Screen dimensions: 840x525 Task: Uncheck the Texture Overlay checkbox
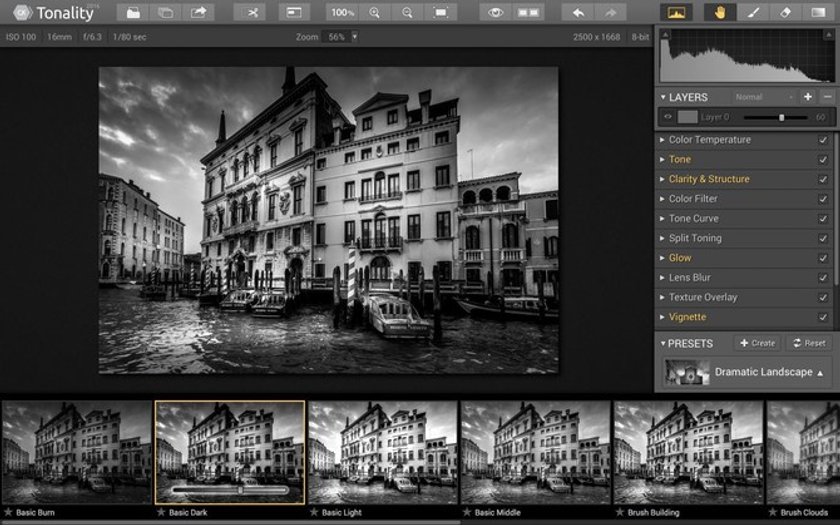click(823, 297)
